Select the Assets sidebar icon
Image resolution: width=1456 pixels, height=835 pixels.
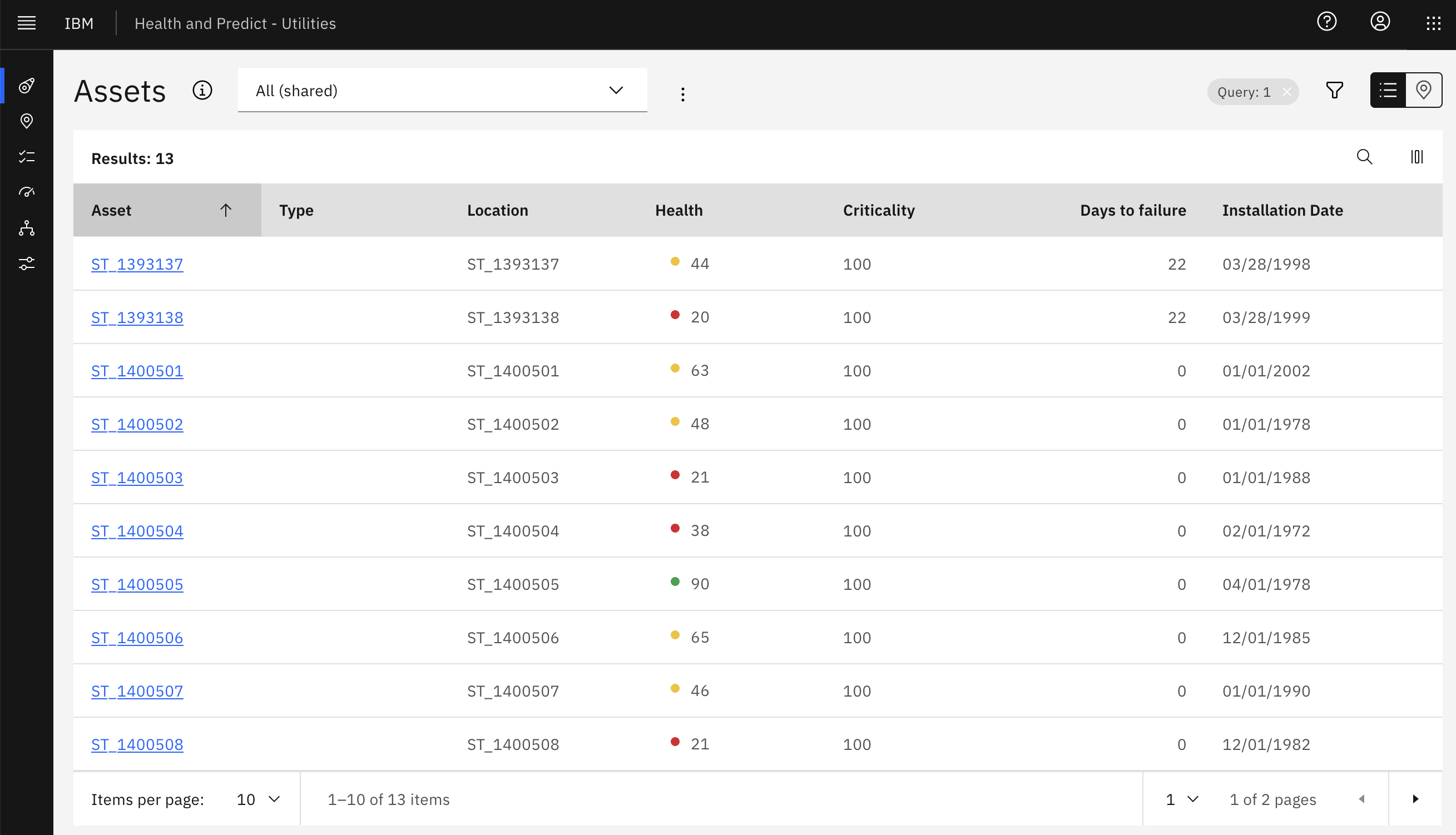pyautogui.click(x=26, y=86)
